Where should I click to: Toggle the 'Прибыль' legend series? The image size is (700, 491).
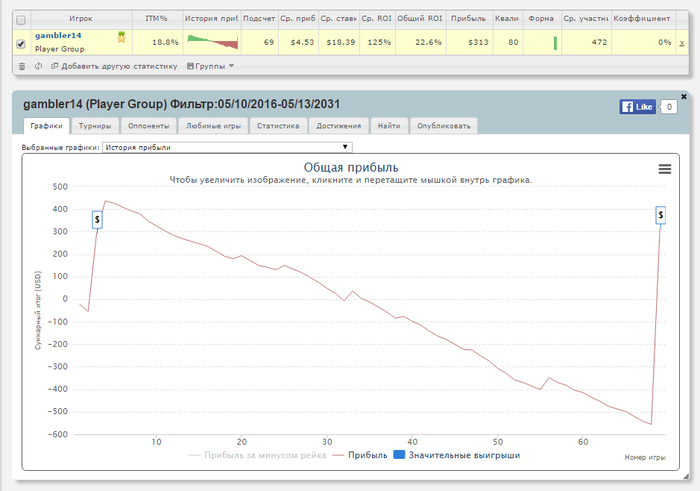point(360,455)
